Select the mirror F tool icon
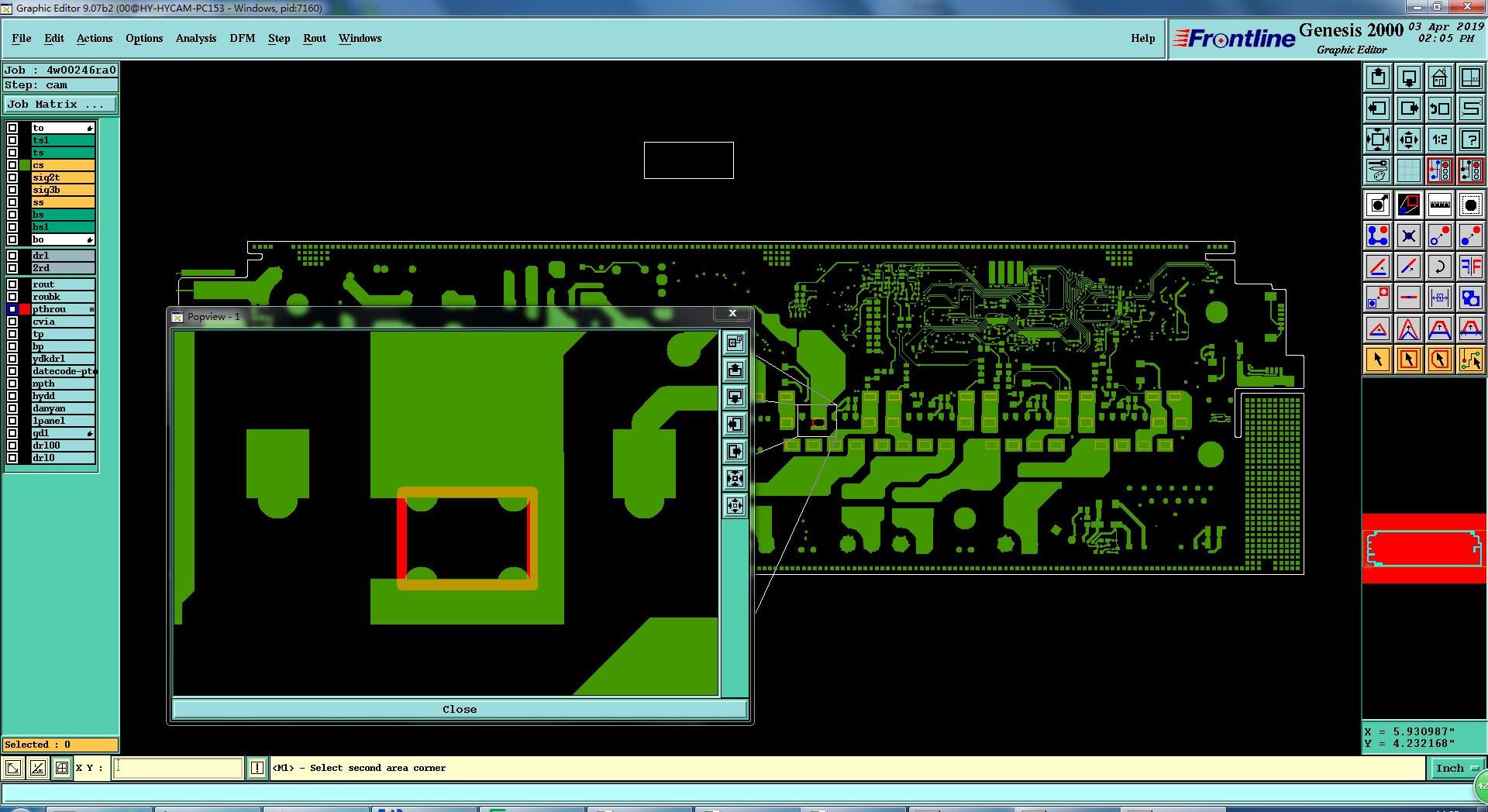 click(1471, 267)
